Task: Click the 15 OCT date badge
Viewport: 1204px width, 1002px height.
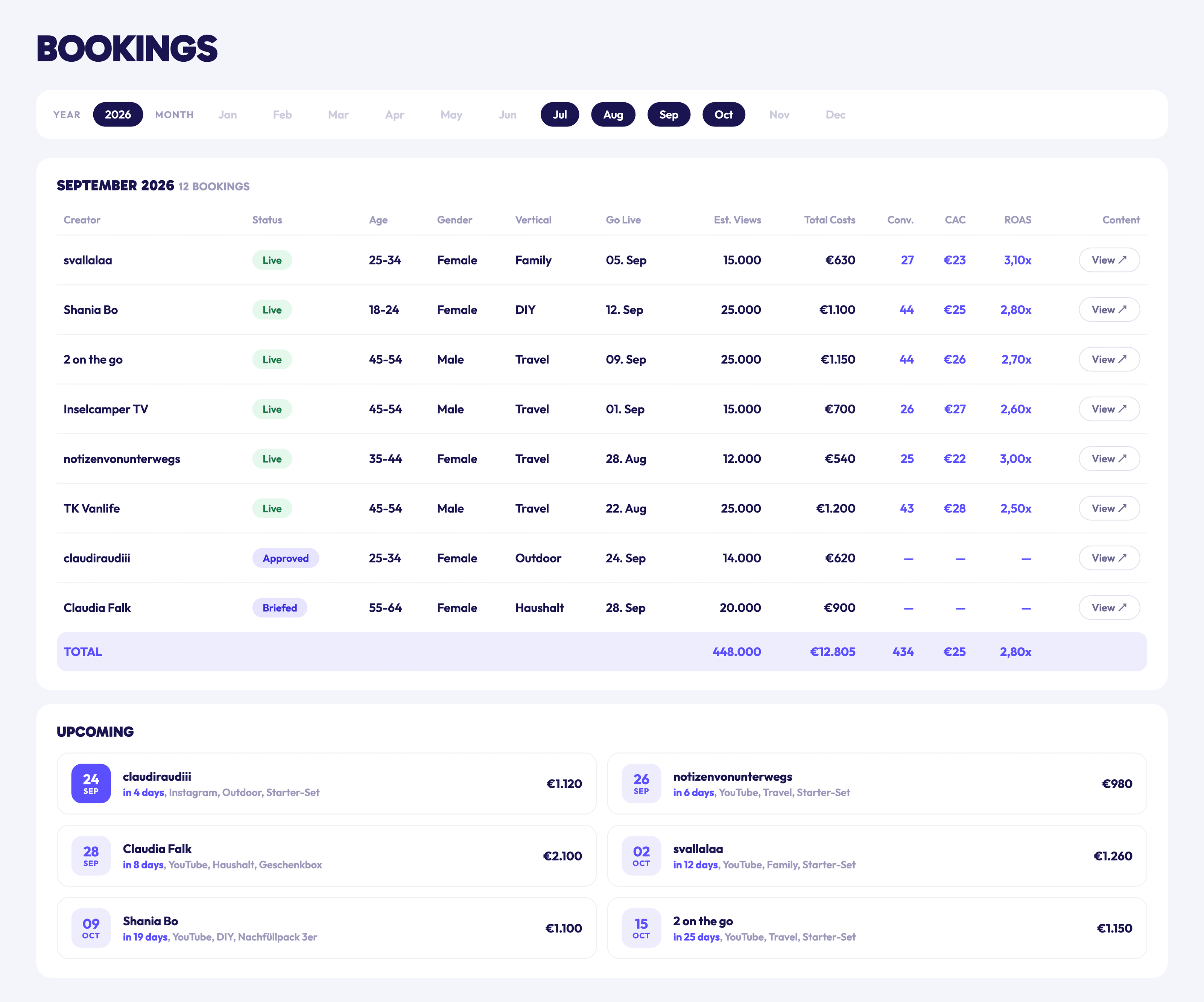Action: pos(641,928)
